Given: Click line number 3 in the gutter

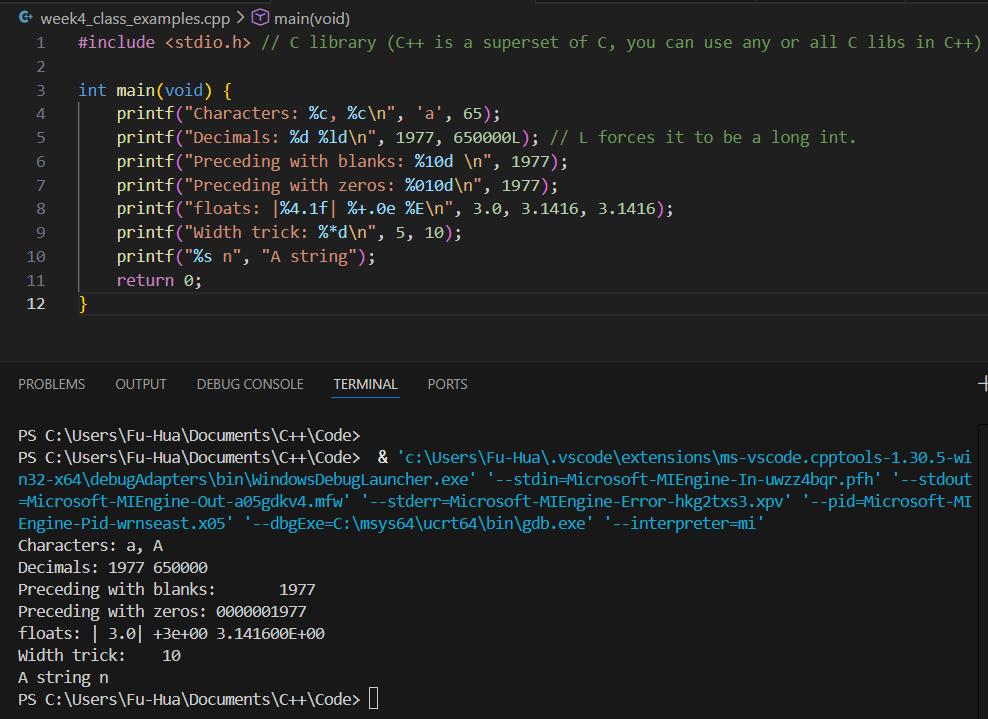Looking at the screenshot, I should click(40, 90).
